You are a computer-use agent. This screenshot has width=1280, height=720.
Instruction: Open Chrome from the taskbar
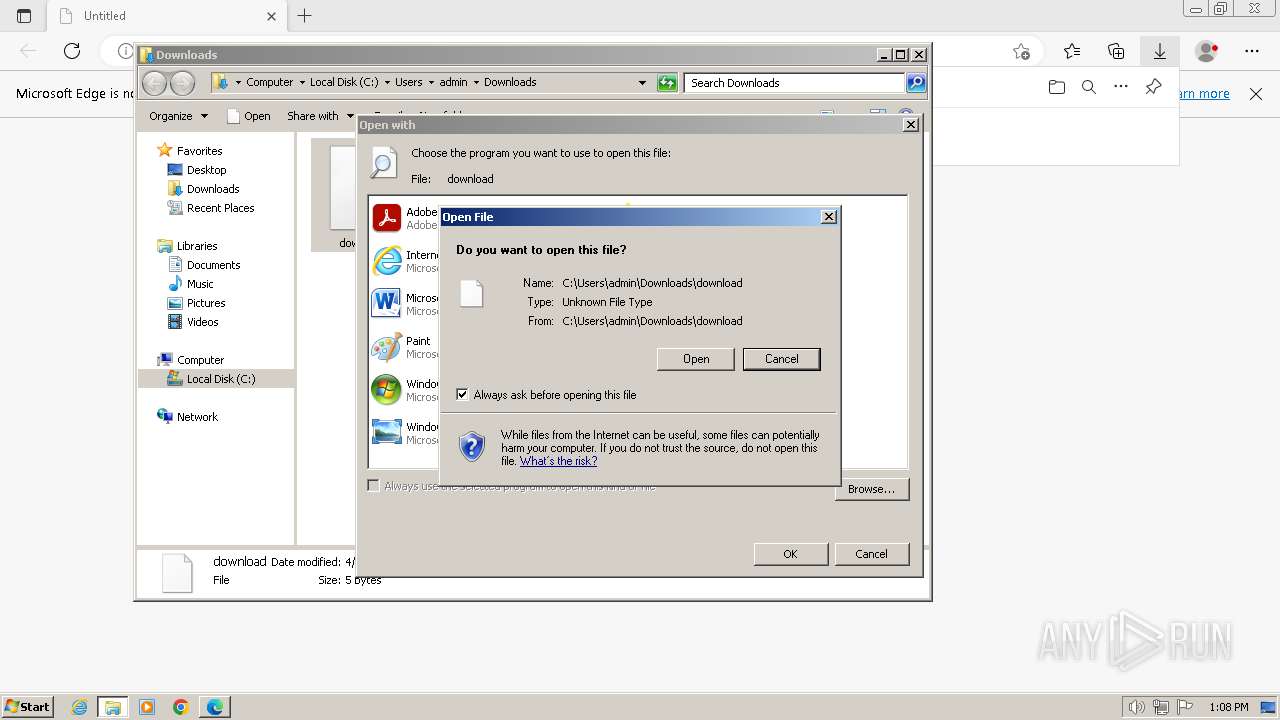[x=181, y=707]
